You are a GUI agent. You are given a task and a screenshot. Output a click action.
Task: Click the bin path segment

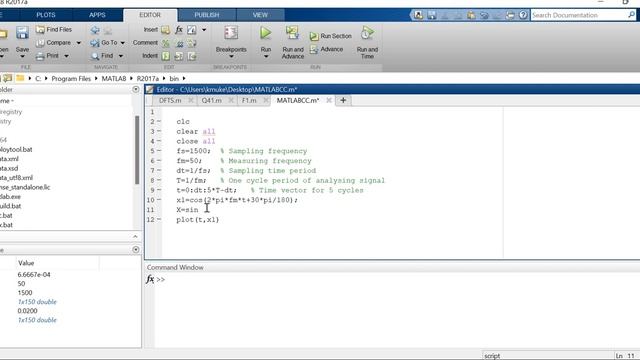174,78
